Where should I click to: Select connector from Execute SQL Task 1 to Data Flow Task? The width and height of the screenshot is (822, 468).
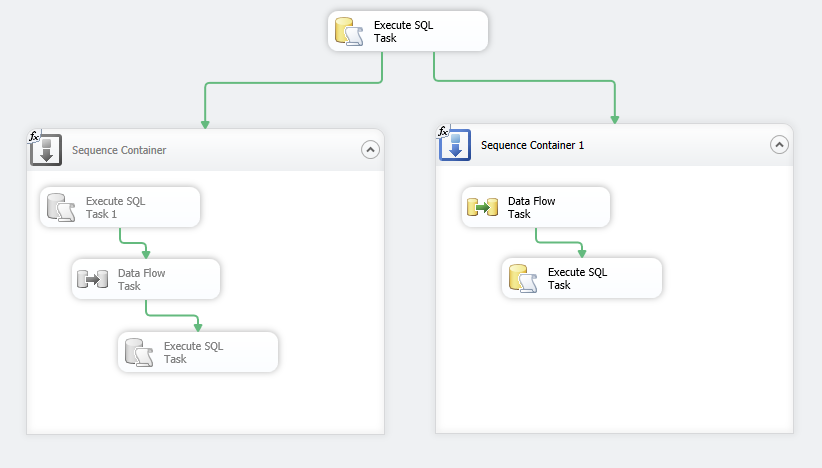[x=133, y=241]
